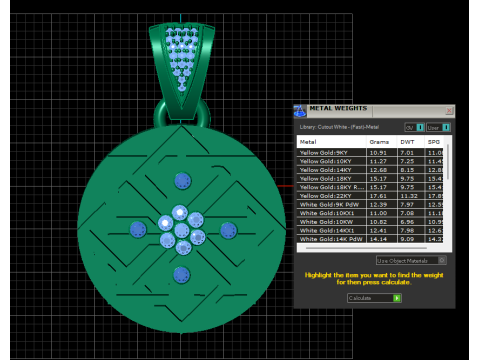Viewport: 480px width, 360px height.
Task: Click the DWT value '11.32'
Action: point(409,196)
